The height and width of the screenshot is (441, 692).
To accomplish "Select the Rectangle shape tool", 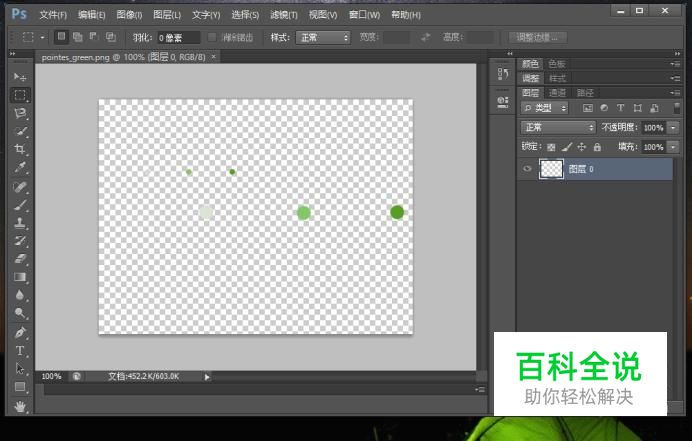I will tap(20, 387).
